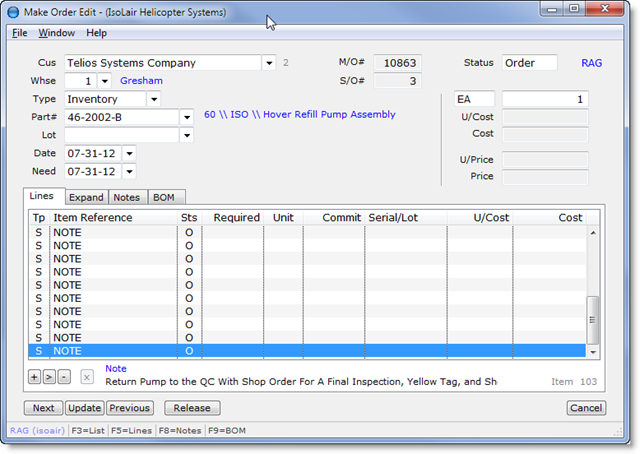
Task: Click the application icon in title bar
Action: click(x=13, y=12)
